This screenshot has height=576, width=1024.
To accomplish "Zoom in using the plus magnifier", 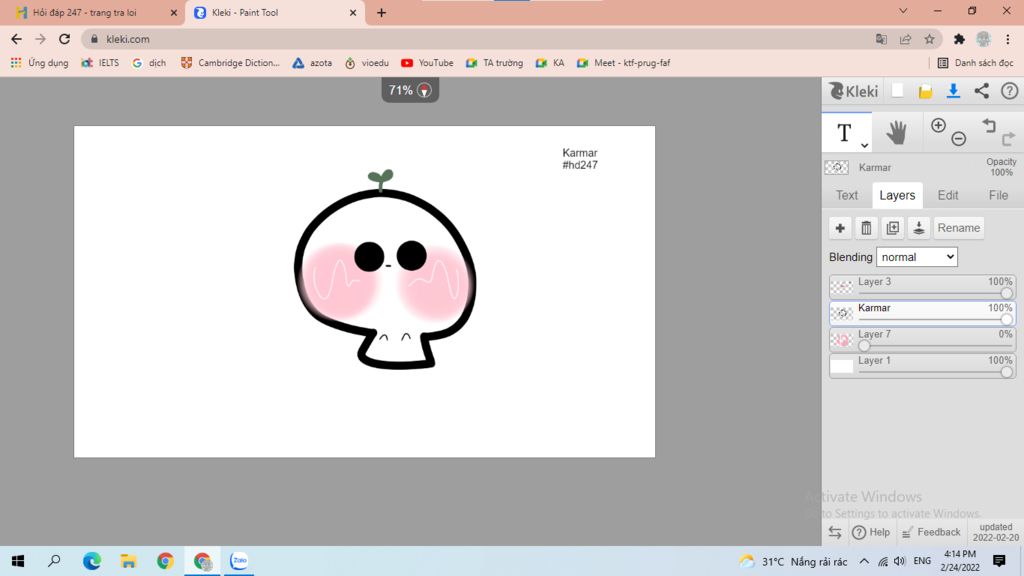I will 938,125.
